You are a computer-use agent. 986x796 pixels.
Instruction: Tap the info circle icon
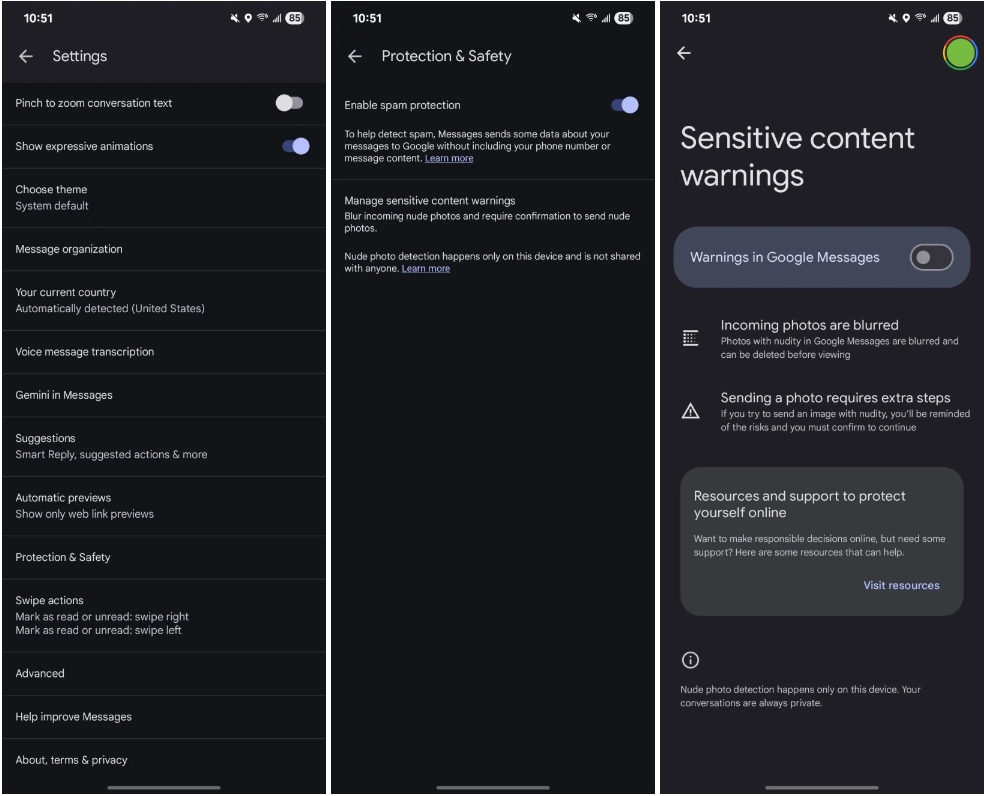[690, 660]
